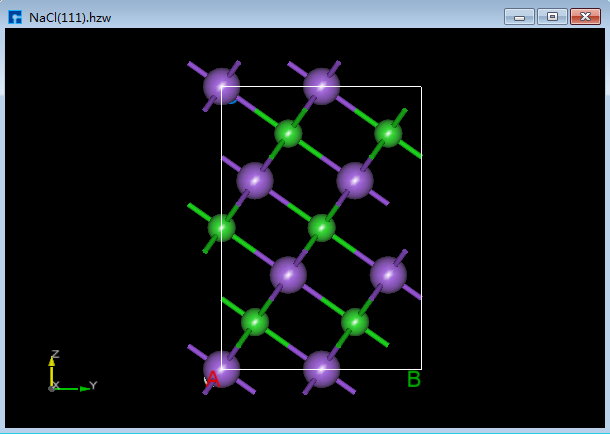Select the purple atom beside label A

(221, 369)
